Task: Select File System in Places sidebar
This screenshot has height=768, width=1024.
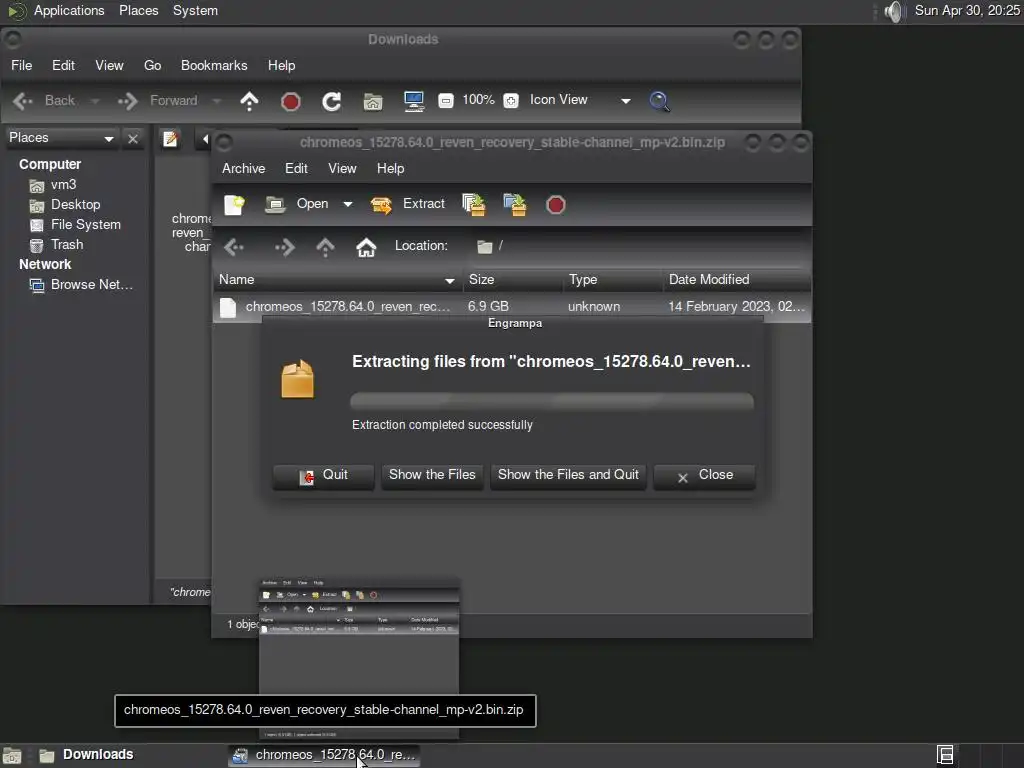Action: pos(76,225)
